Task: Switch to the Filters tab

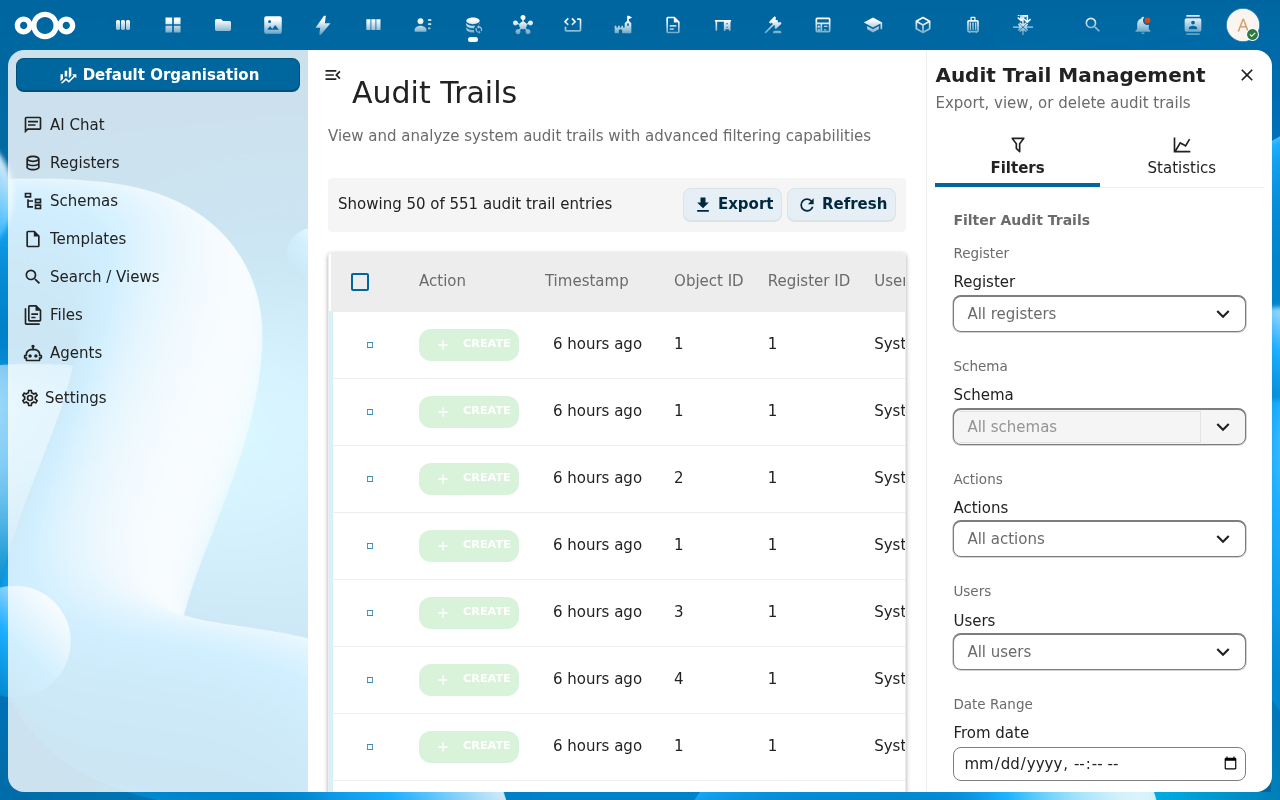Action: (x=1017, y=158)
